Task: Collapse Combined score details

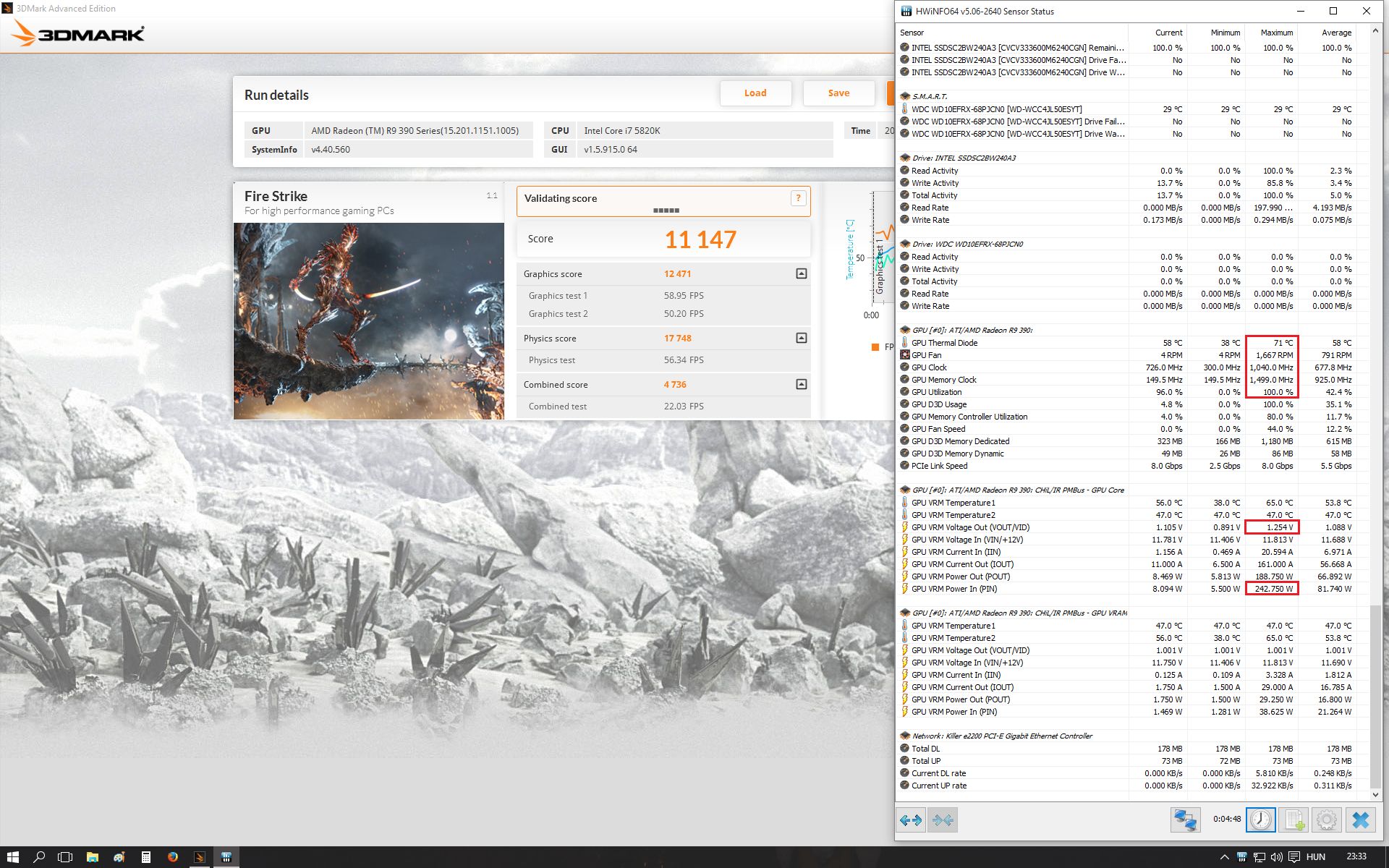Action: tap(802, 384)
